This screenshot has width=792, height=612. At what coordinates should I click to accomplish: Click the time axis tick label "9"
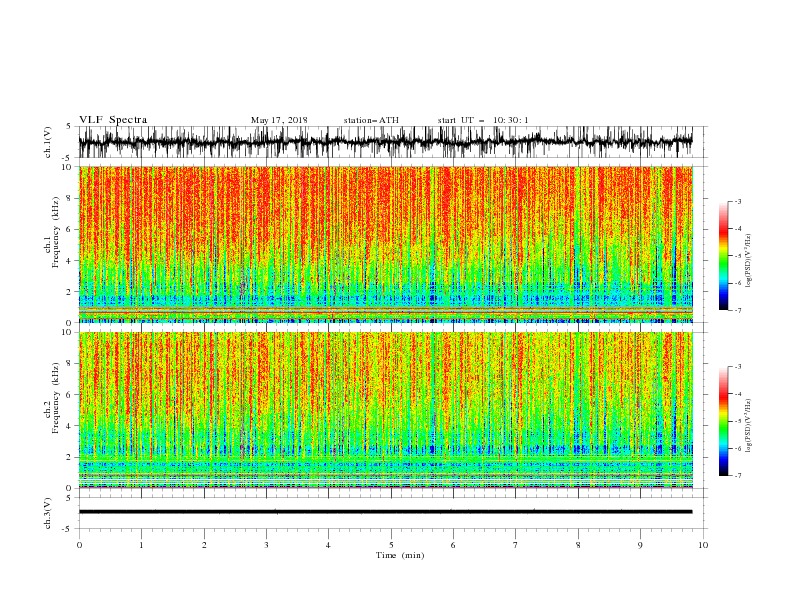point(640,545)
